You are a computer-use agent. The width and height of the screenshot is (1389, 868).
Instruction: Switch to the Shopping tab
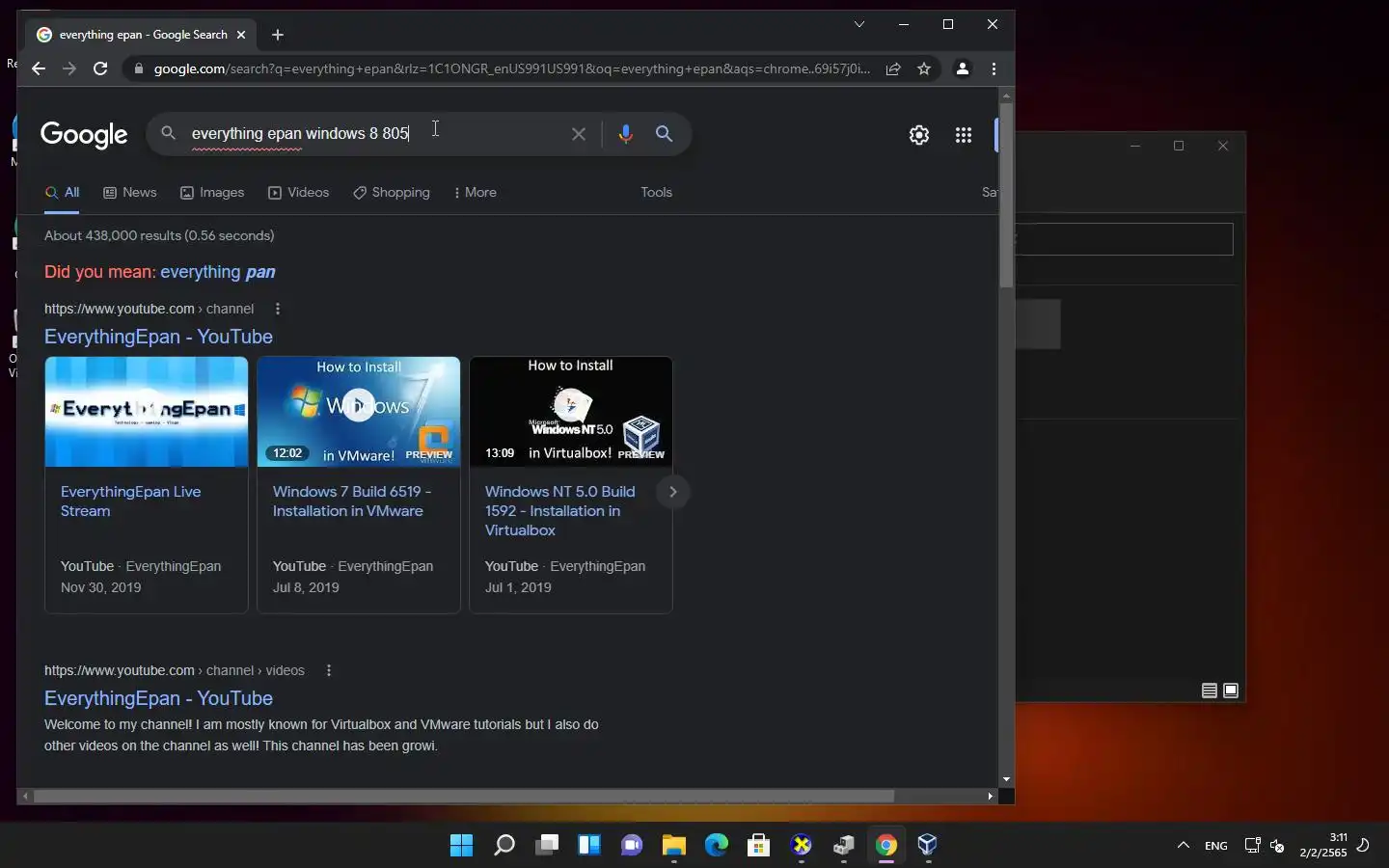point(392,192)
